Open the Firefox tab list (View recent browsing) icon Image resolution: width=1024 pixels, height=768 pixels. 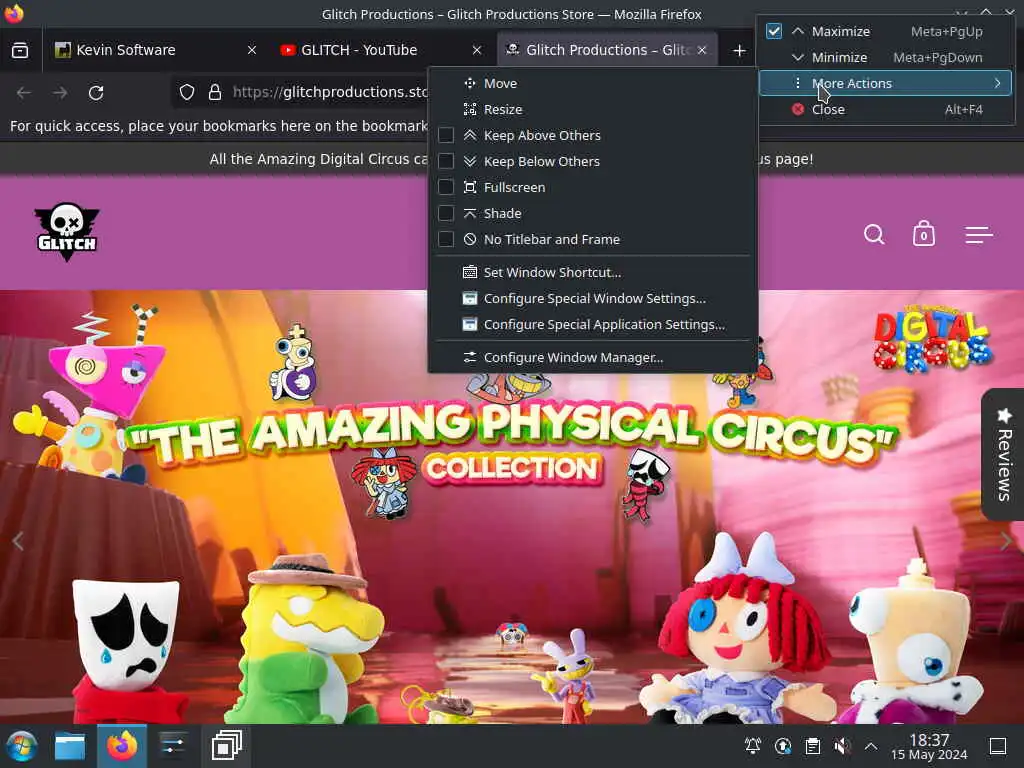[x=20, y=50]
